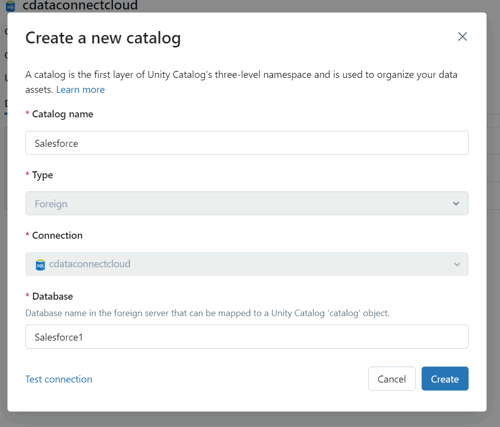Expand the chevron arrow in the Connection field
This screenshot has height=427, width=500.
click(457, 264)
